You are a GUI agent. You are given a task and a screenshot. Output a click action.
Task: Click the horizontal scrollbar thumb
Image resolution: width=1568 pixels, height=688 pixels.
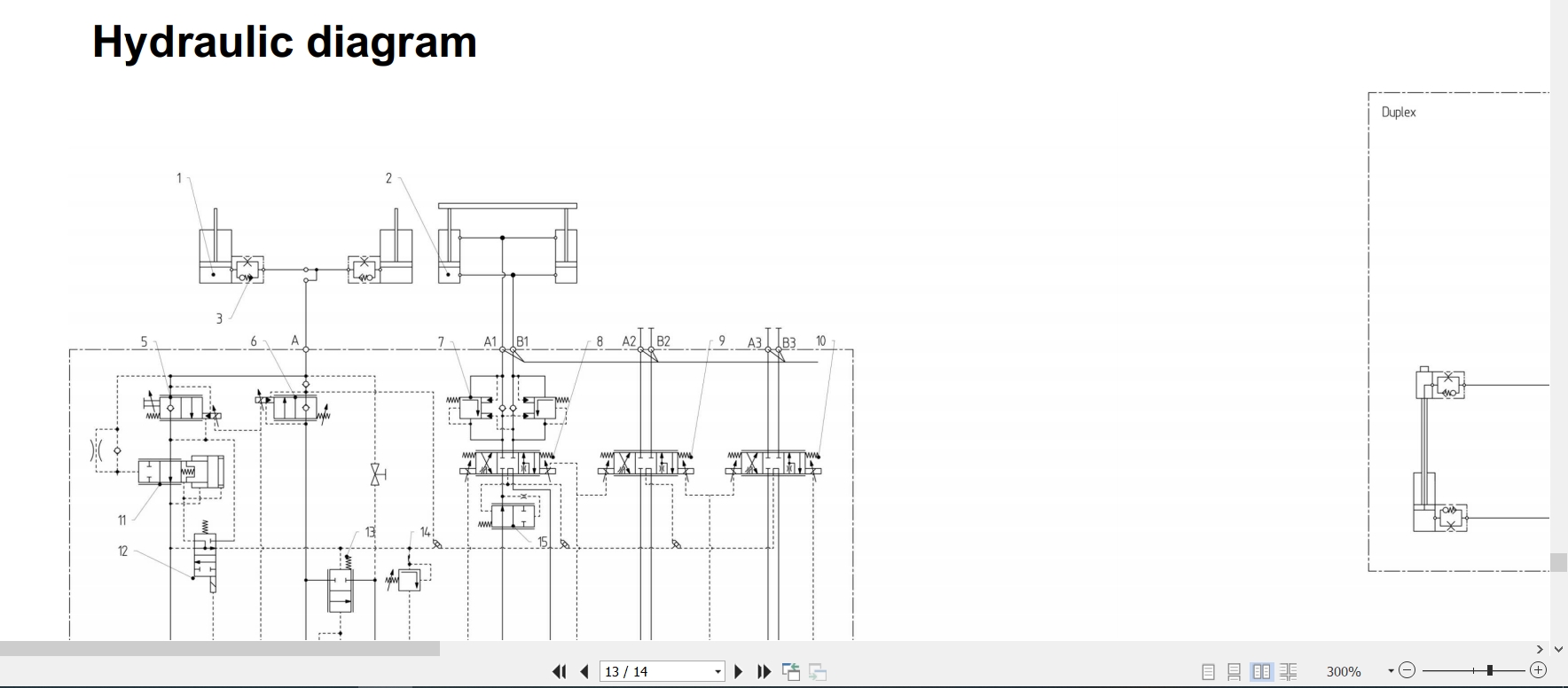pyautogui.click(x=220, y=649)
